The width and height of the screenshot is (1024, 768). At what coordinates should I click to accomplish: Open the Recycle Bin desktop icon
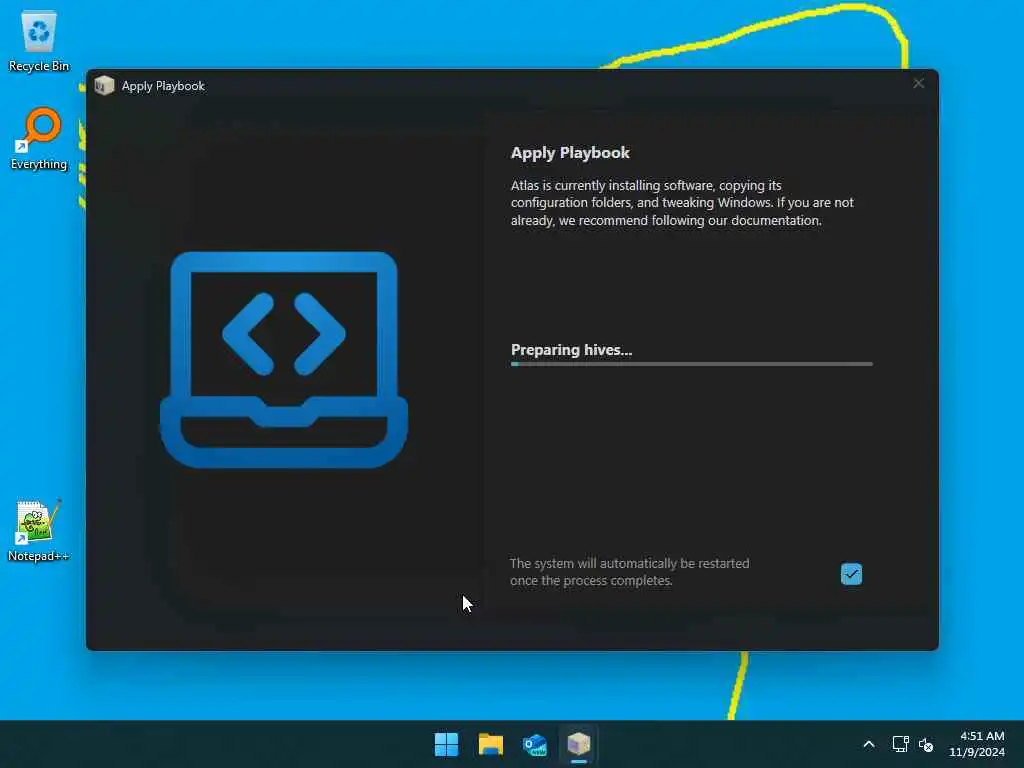click(39, 40)
